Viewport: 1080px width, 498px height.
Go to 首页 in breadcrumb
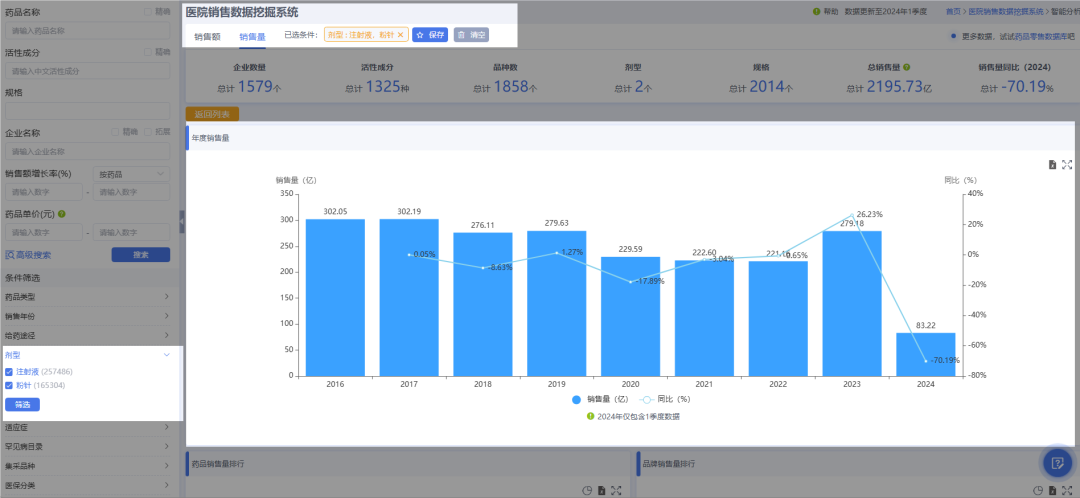pyautogui.click(x=953, y=12)
